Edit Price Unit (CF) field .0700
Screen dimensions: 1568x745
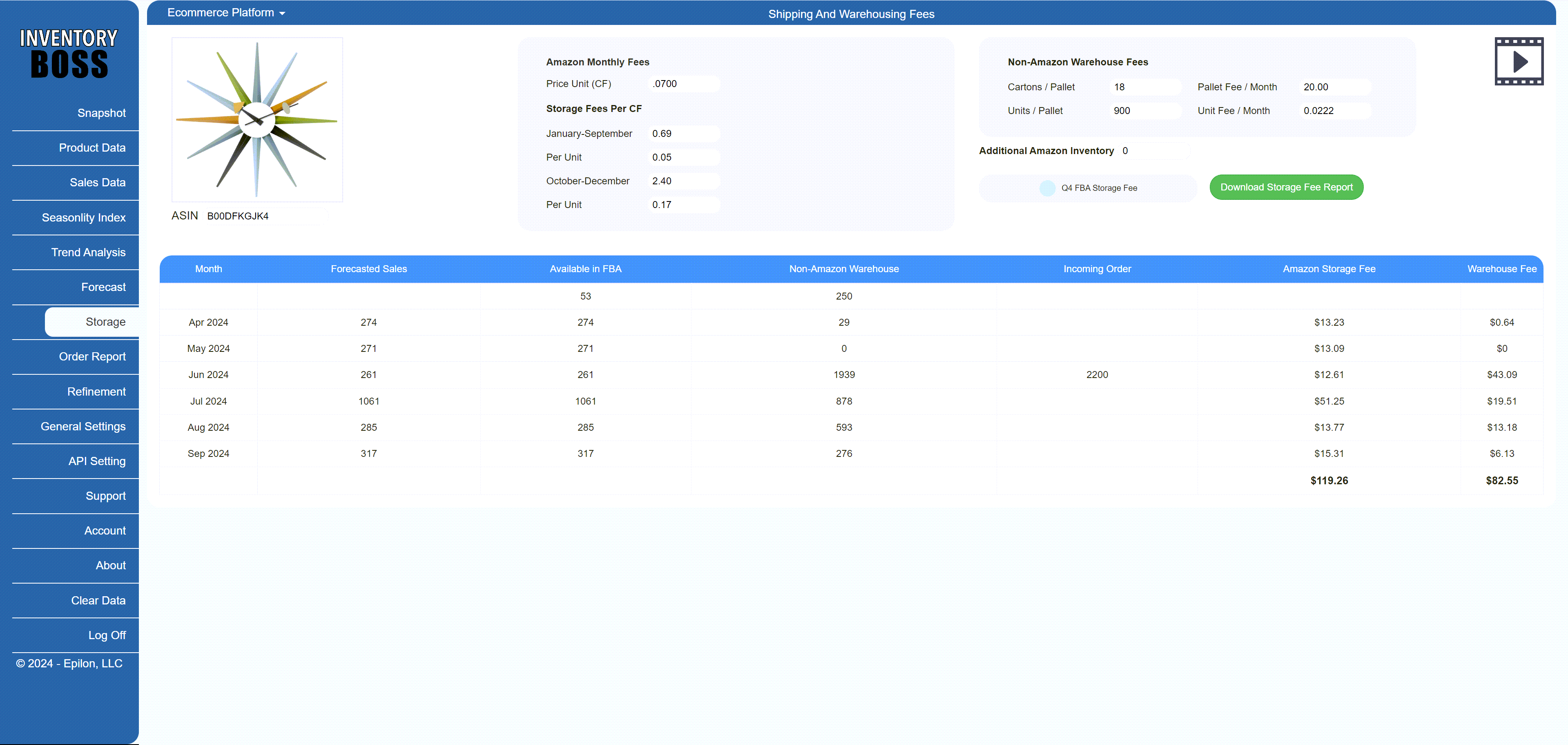click(684, 84)
